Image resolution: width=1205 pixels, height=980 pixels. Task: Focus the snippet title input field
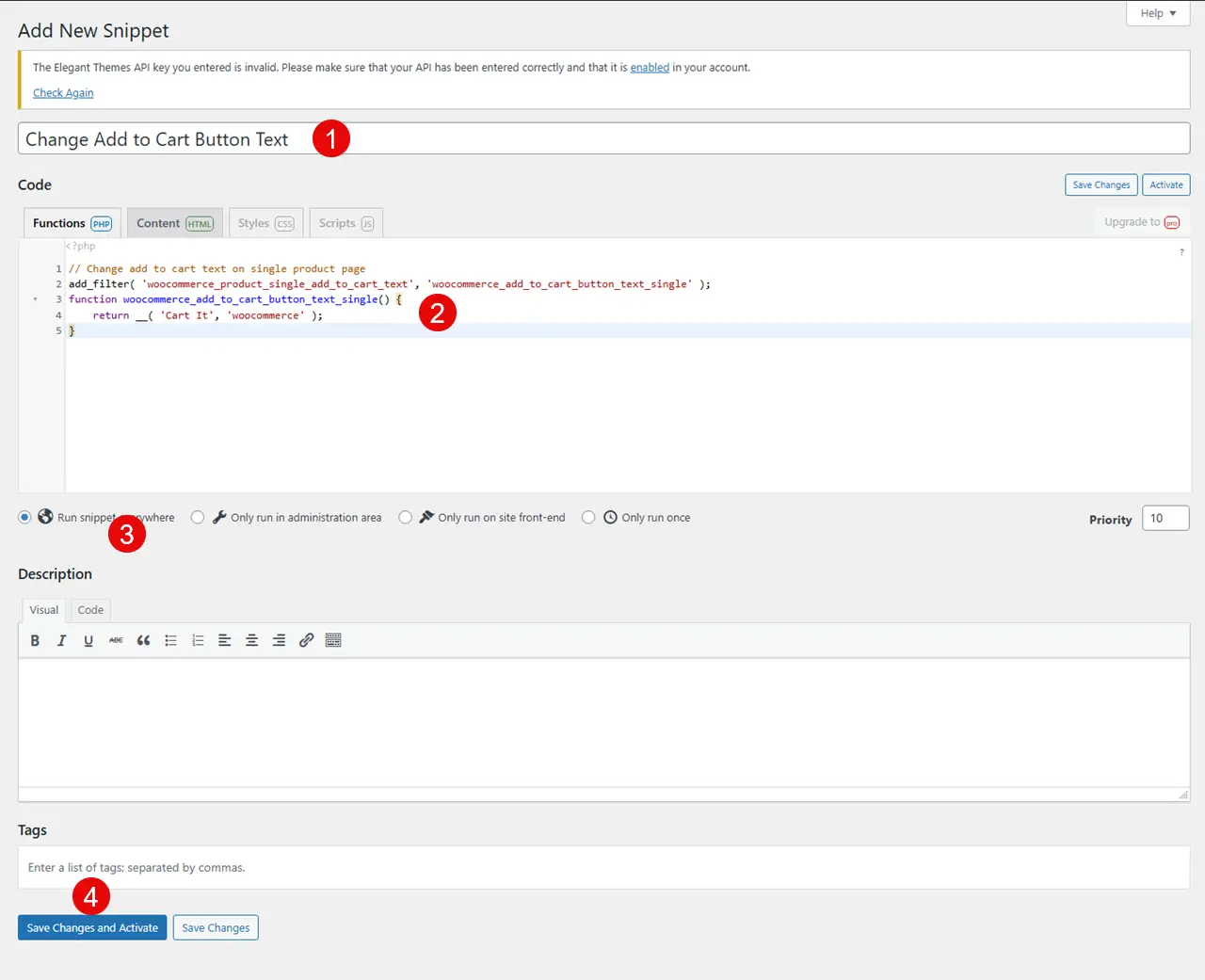point(603,139)
